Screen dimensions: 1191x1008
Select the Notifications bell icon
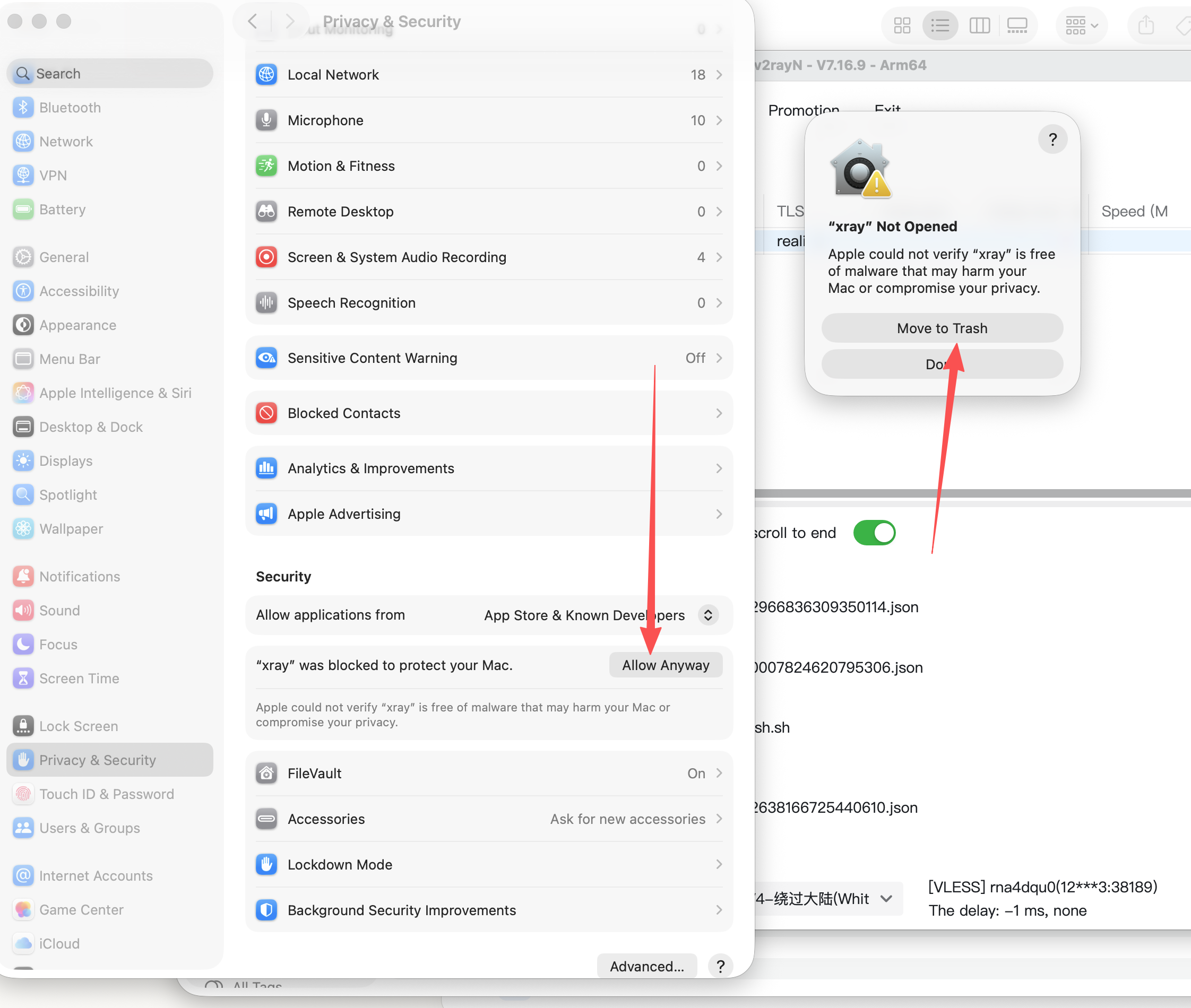(23, 577)
